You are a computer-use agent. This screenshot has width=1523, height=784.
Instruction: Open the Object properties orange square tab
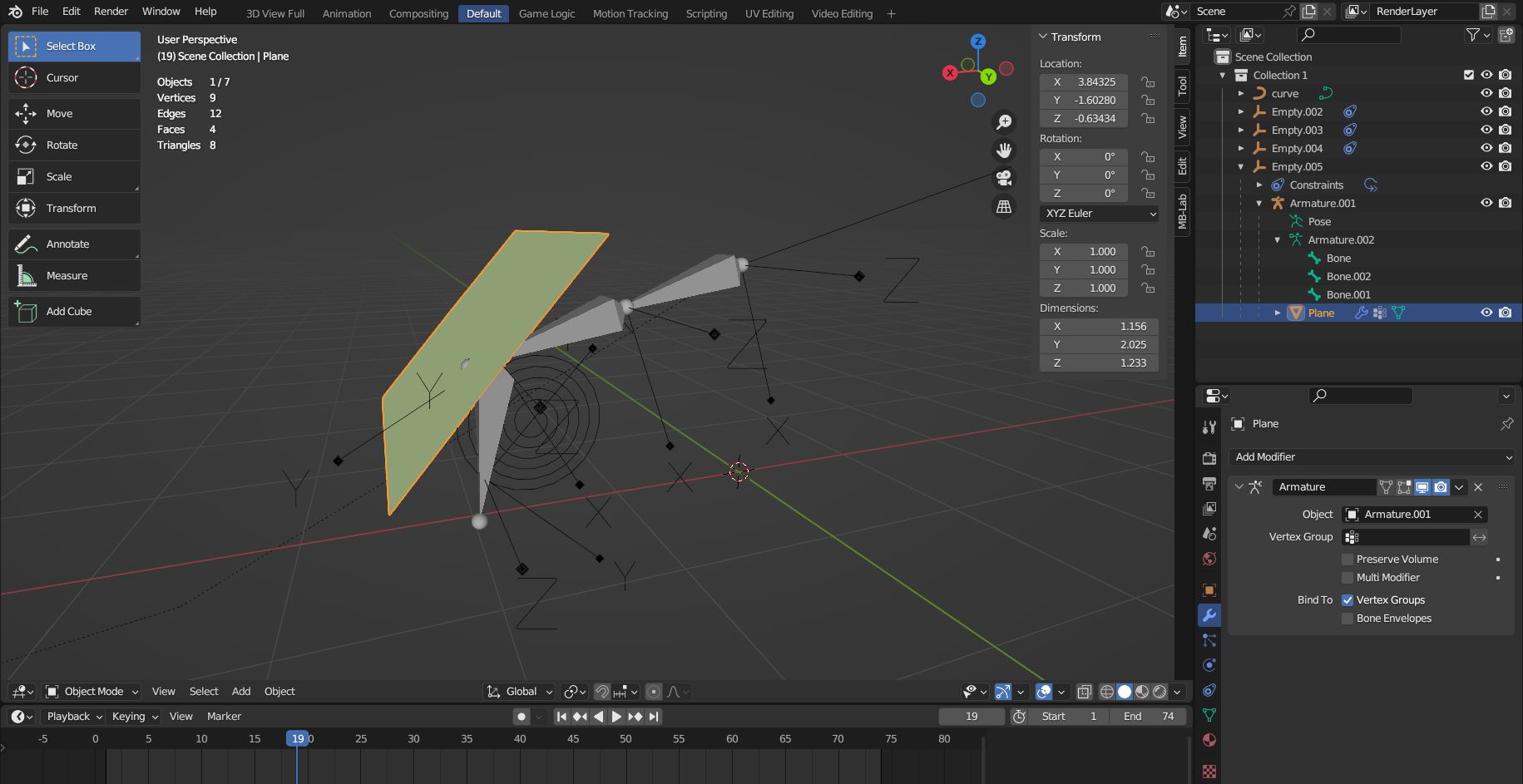click(1209, 590)
